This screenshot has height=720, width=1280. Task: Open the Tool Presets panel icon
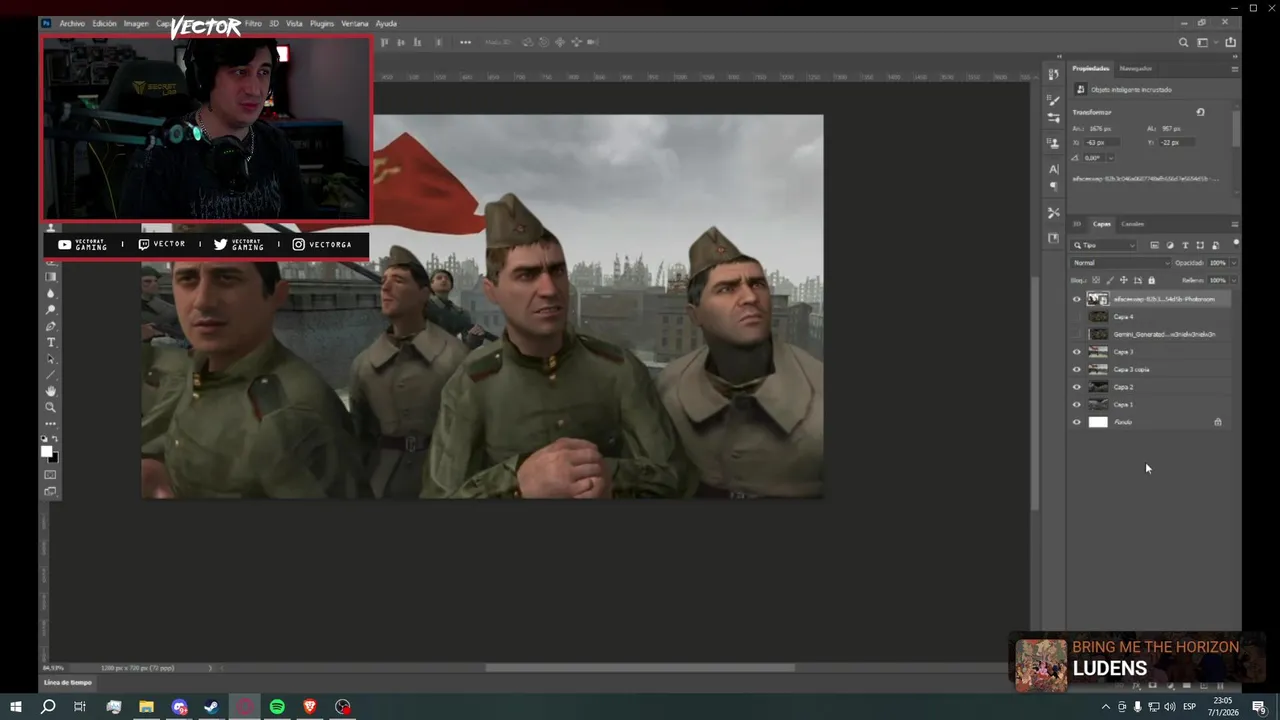point(1053,212)
